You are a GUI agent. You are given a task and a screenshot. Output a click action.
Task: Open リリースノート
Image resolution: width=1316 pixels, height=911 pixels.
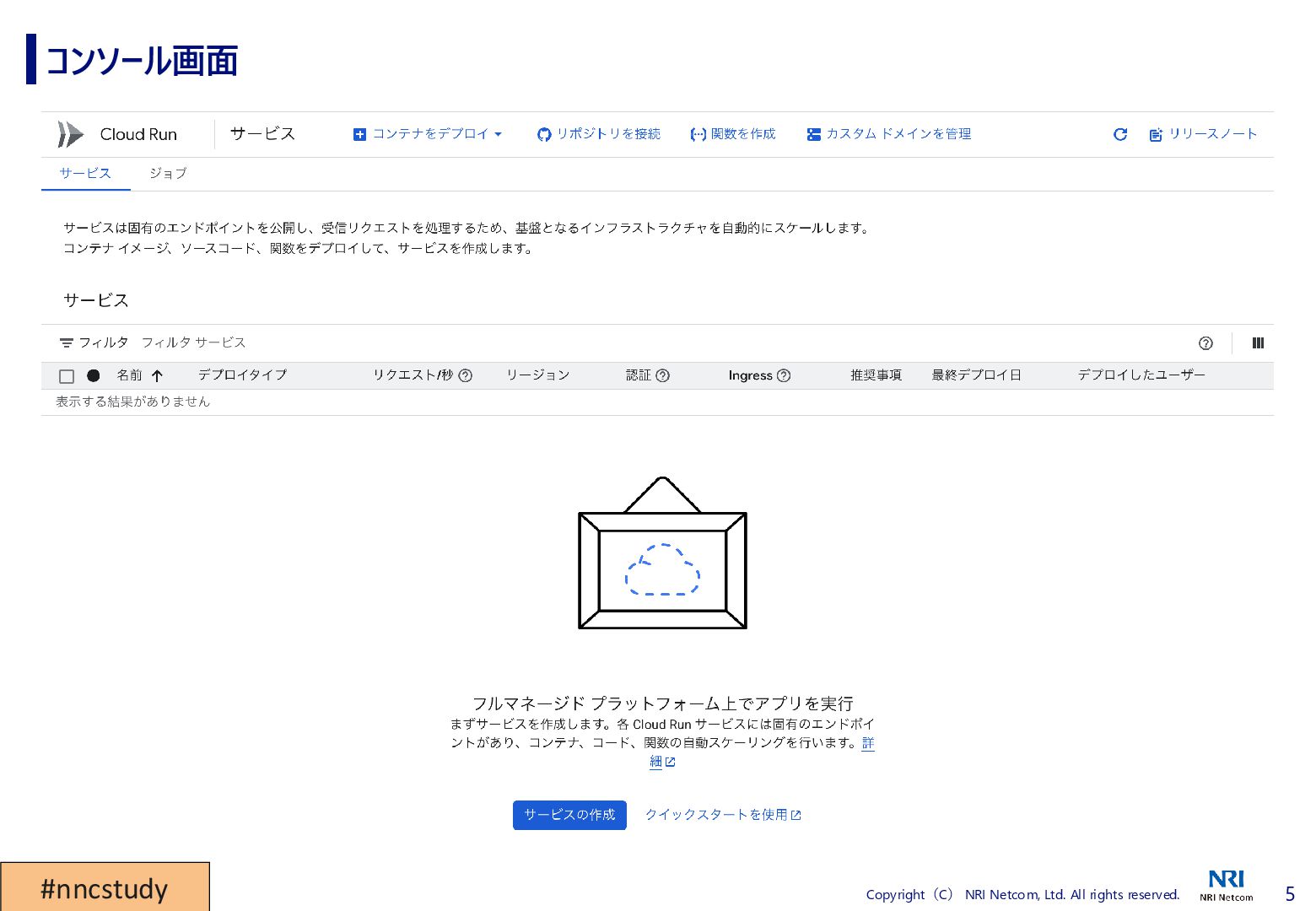click(x=1203, y=134)
